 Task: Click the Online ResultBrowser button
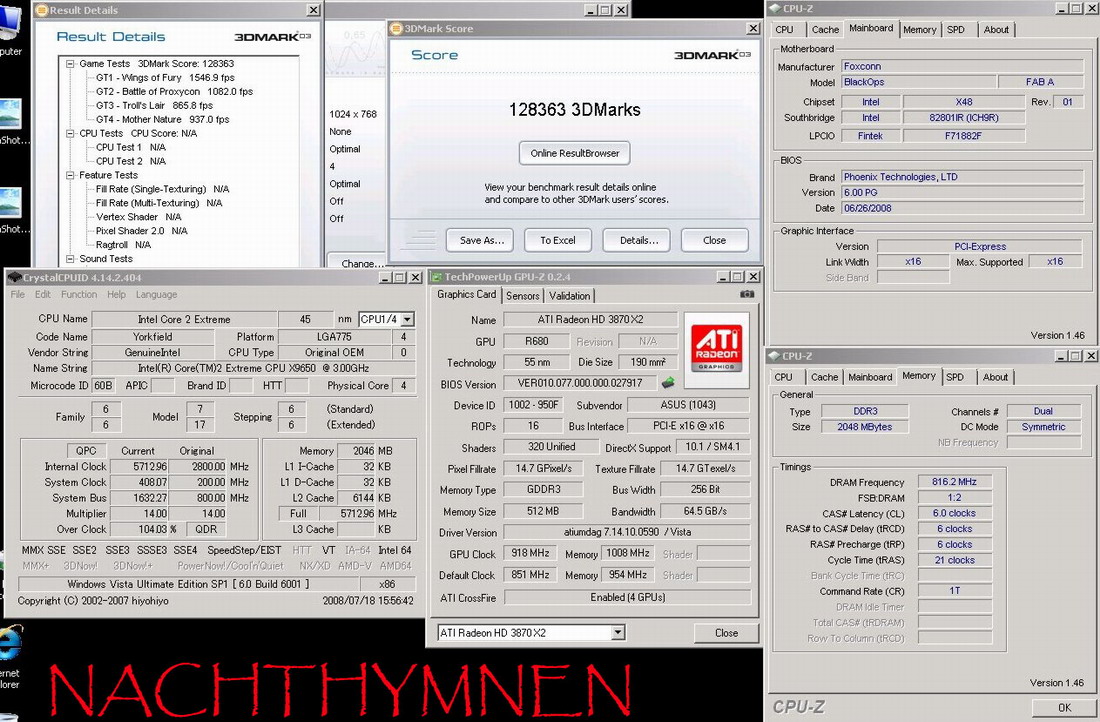click(575, 153)
